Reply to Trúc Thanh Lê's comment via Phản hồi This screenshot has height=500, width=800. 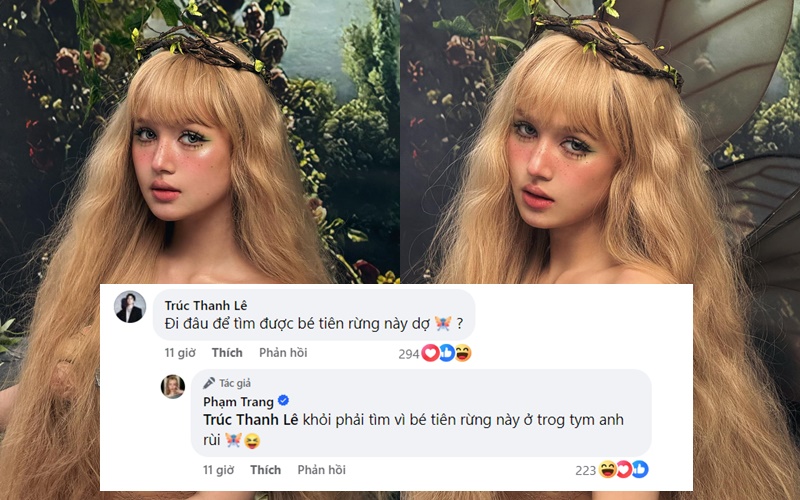(x=283, y=353)
